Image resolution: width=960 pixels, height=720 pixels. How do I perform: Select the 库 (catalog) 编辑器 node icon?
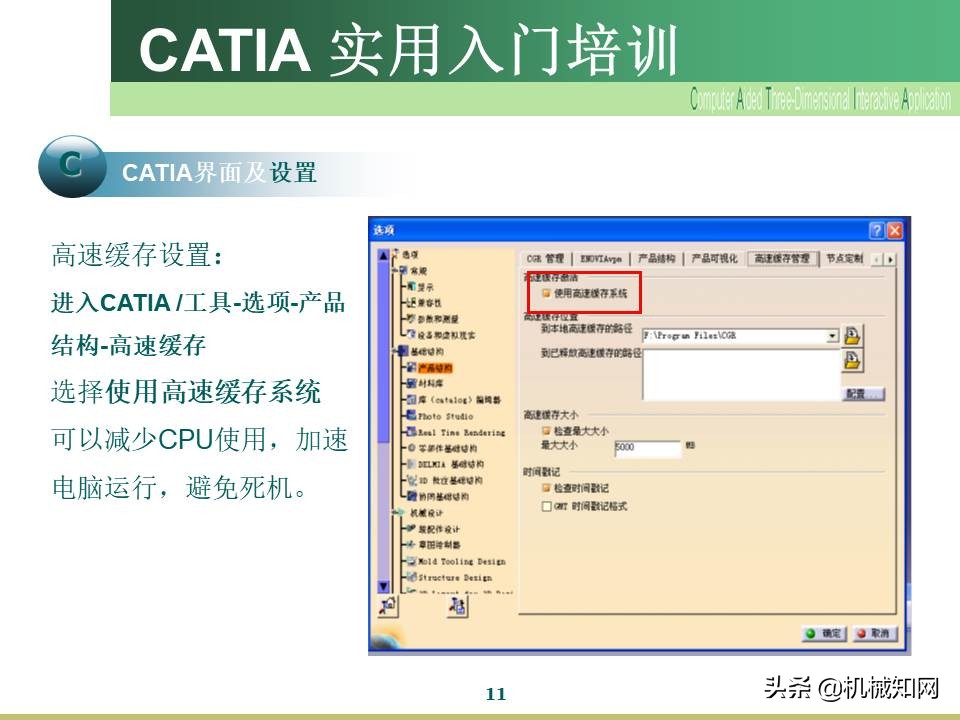(x=412, y=399)
